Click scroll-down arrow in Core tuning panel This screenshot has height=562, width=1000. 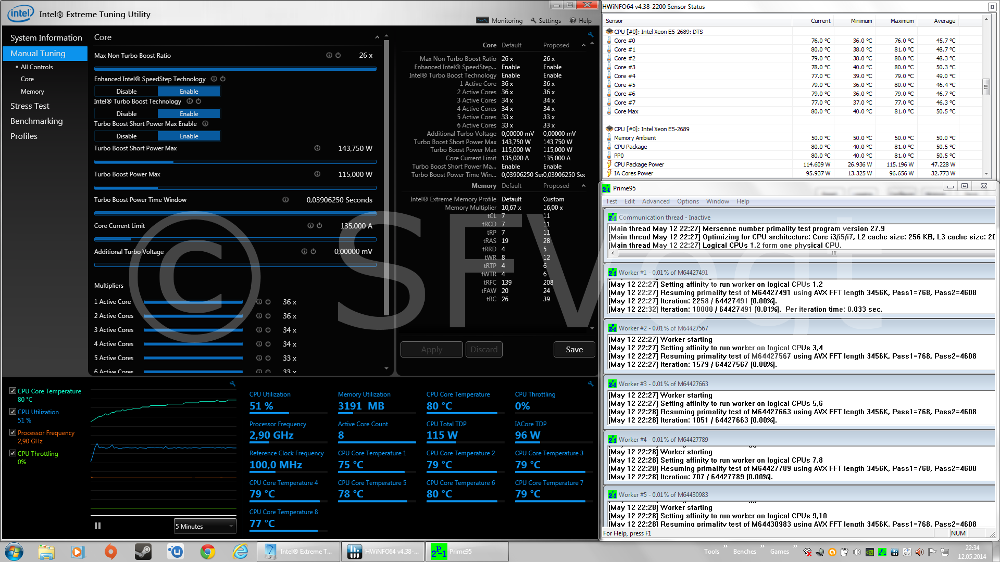[x=386, y=369]
